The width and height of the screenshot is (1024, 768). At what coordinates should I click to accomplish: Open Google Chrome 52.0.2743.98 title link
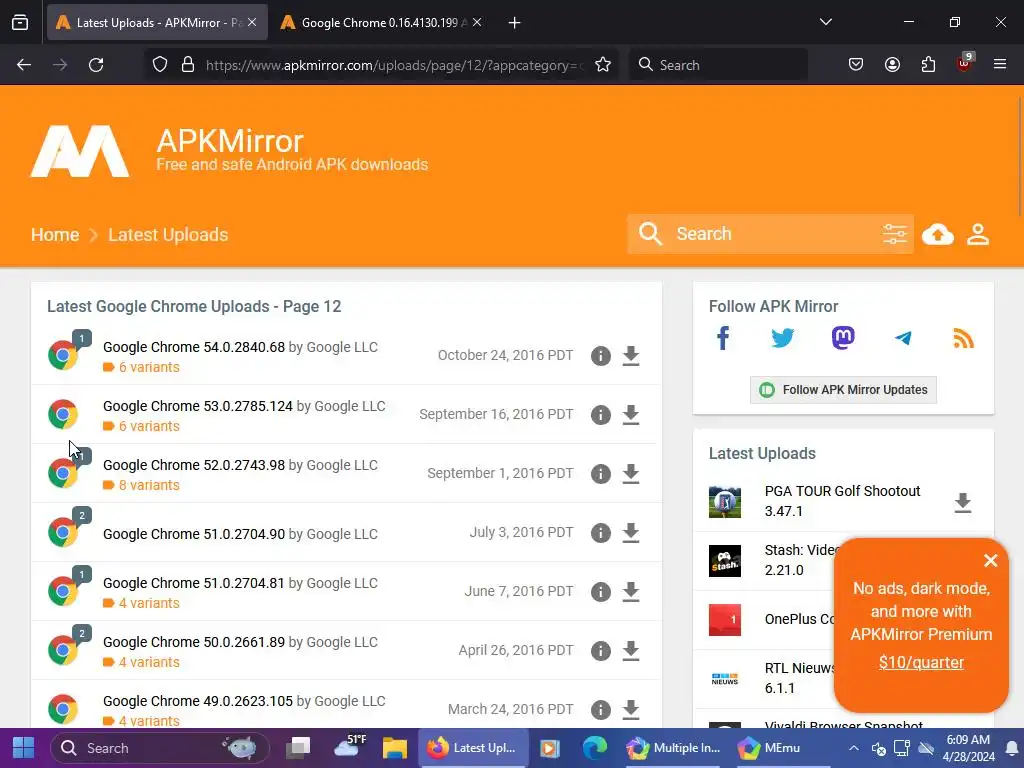click(194, 465)
